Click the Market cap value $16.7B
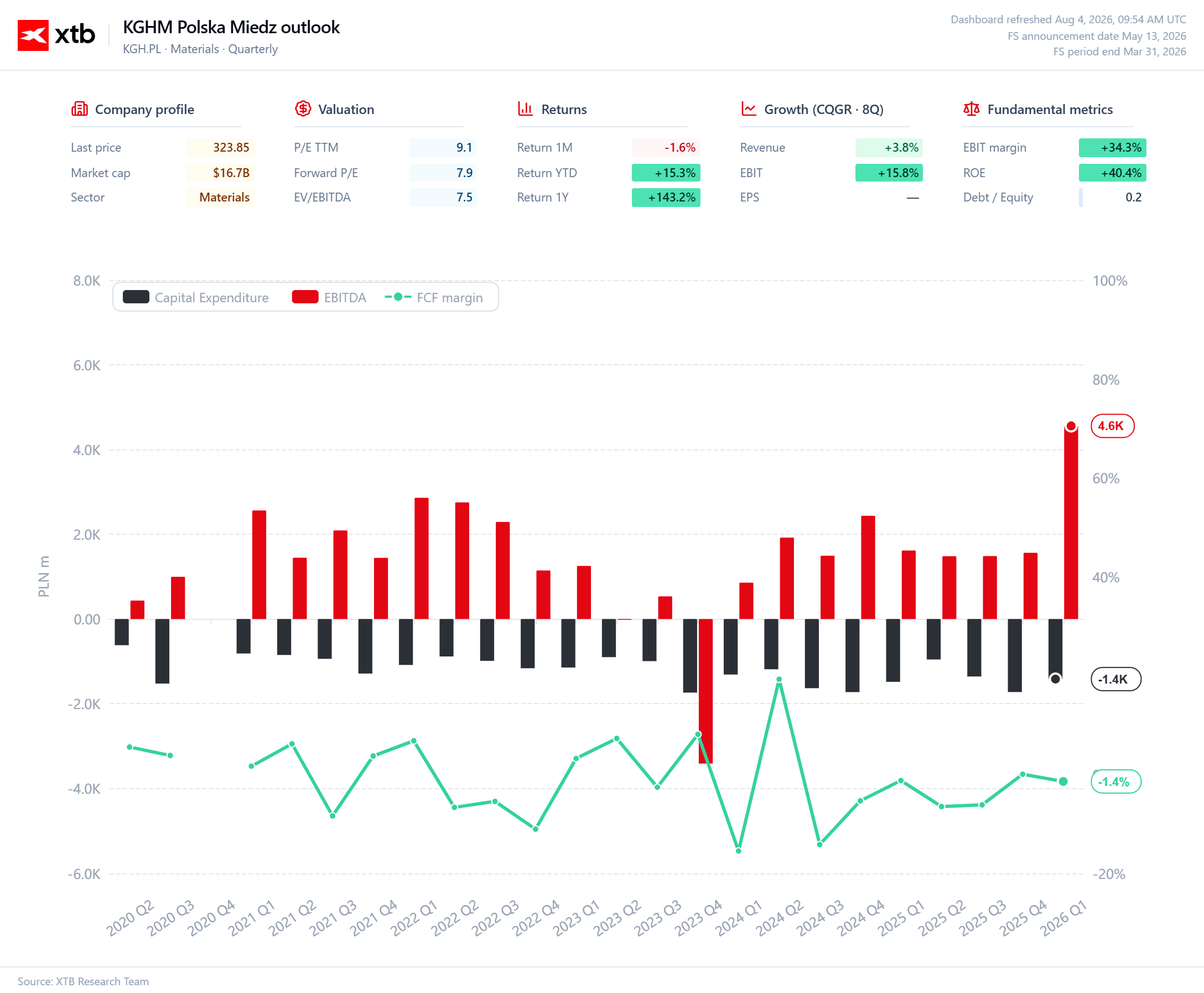This screenshot has width=1204, height=993. tap(220, 173)
